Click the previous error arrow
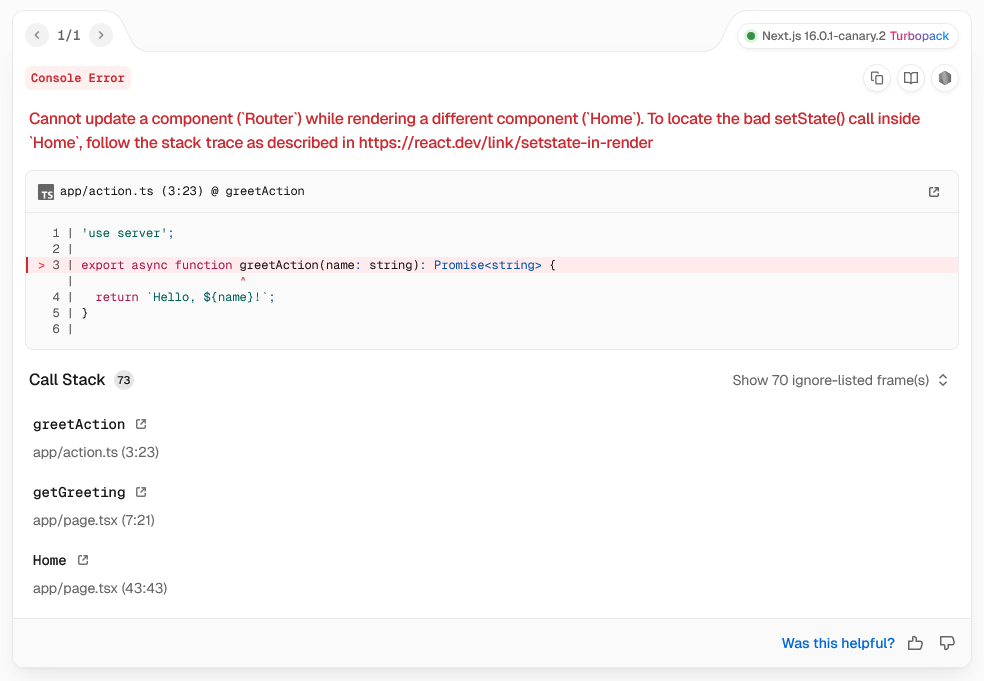This screenshot has width=984, height=681. click(36, 35)
